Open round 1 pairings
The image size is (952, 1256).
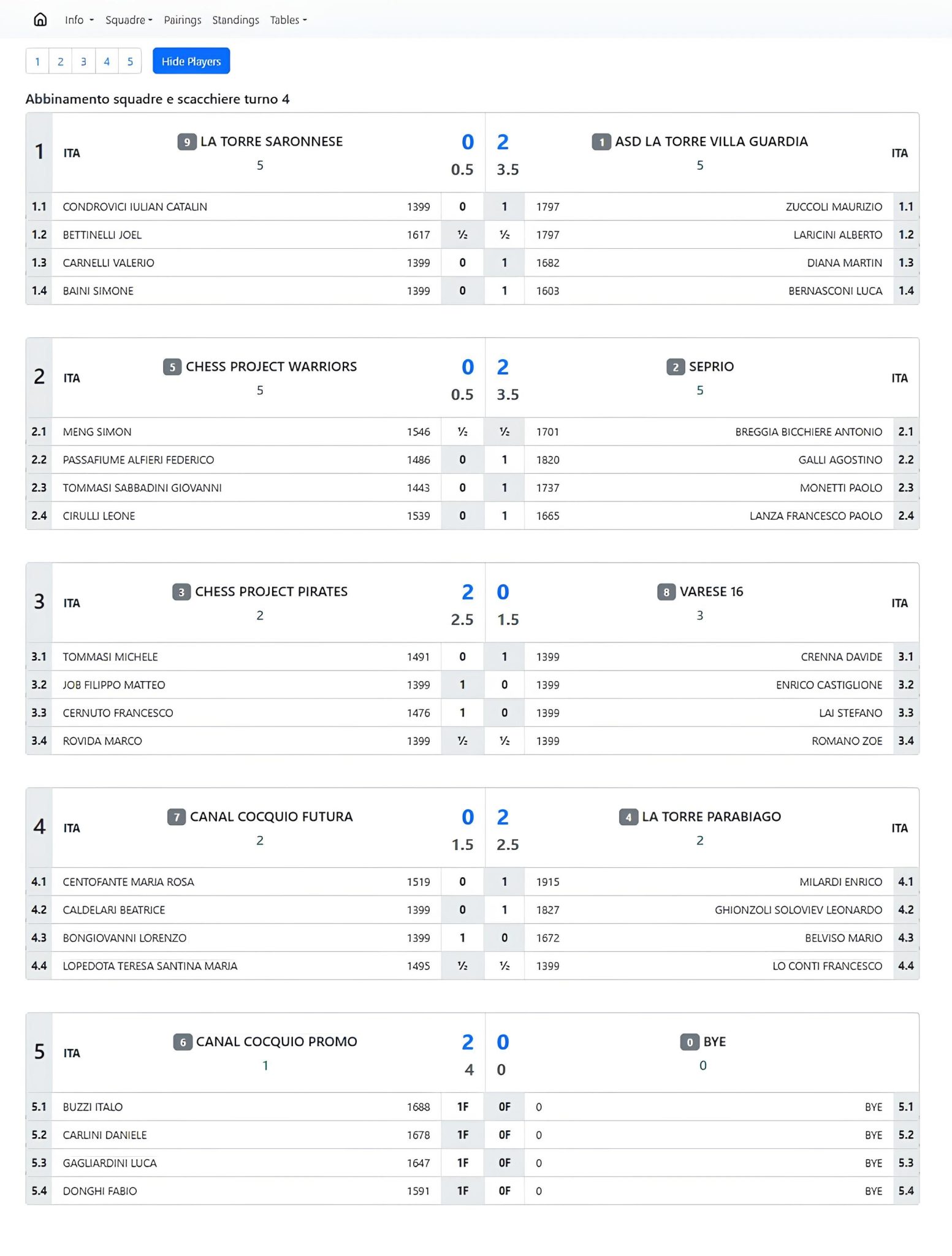click(x=37, y=61)
